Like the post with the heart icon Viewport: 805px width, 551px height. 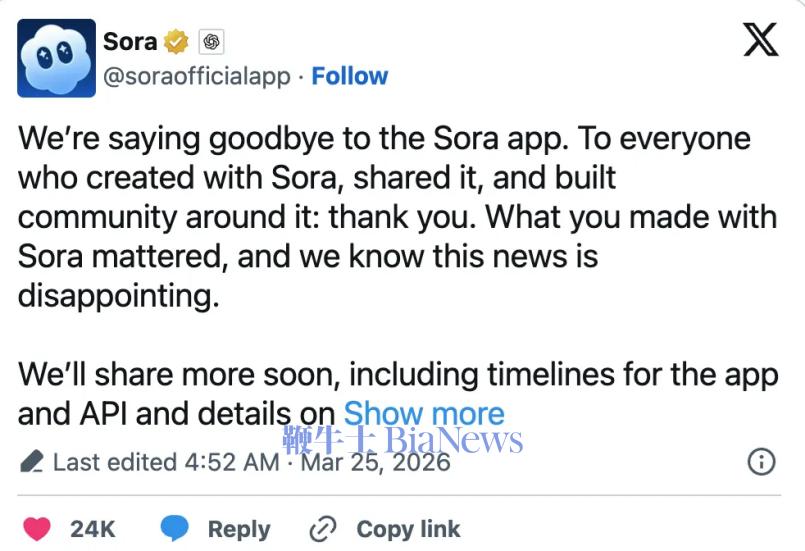36,529
